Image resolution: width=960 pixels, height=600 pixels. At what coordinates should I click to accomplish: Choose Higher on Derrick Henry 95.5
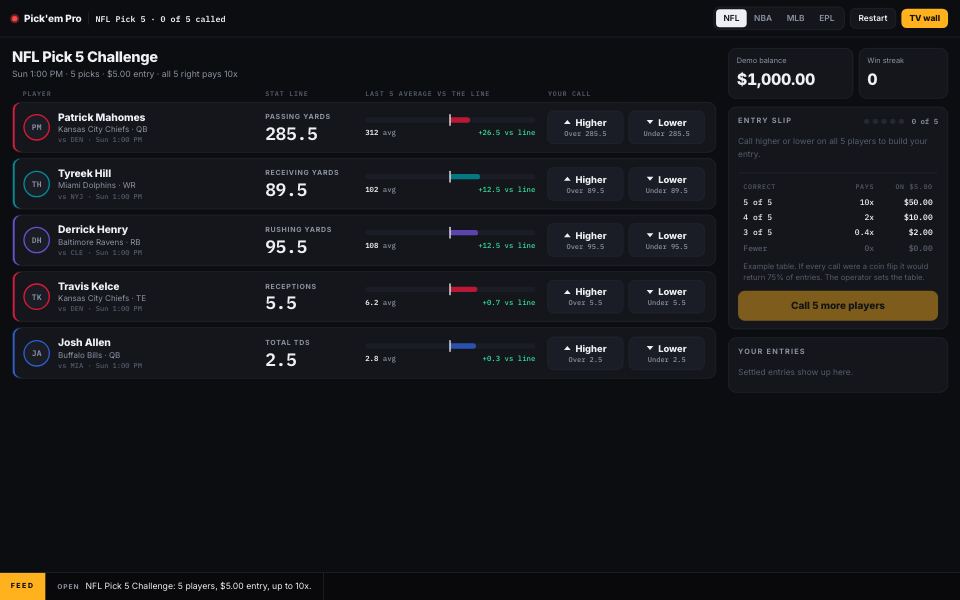[x=585, y=241]
